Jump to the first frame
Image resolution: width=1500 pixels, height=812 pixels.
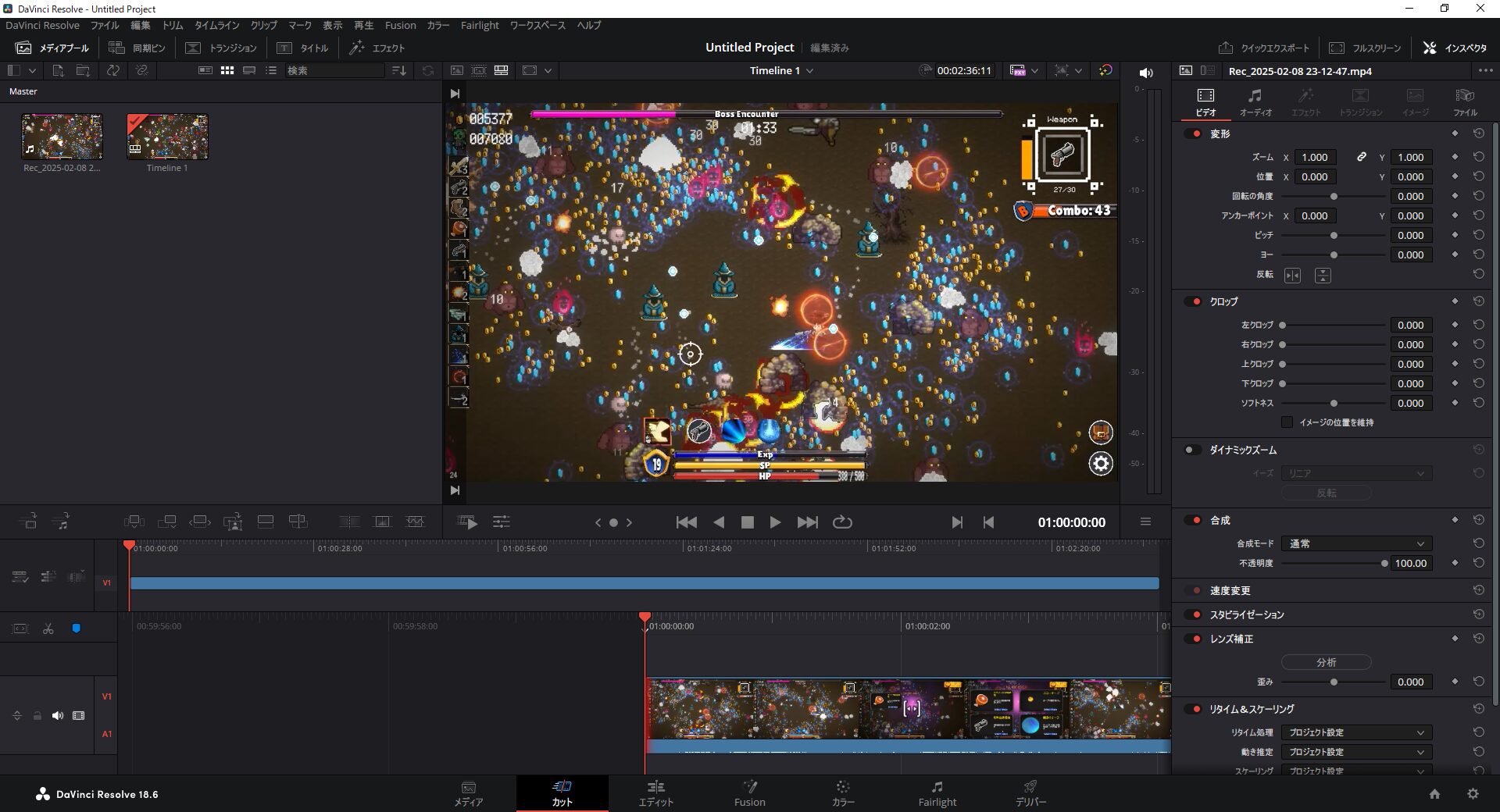(x=686, y=522)
